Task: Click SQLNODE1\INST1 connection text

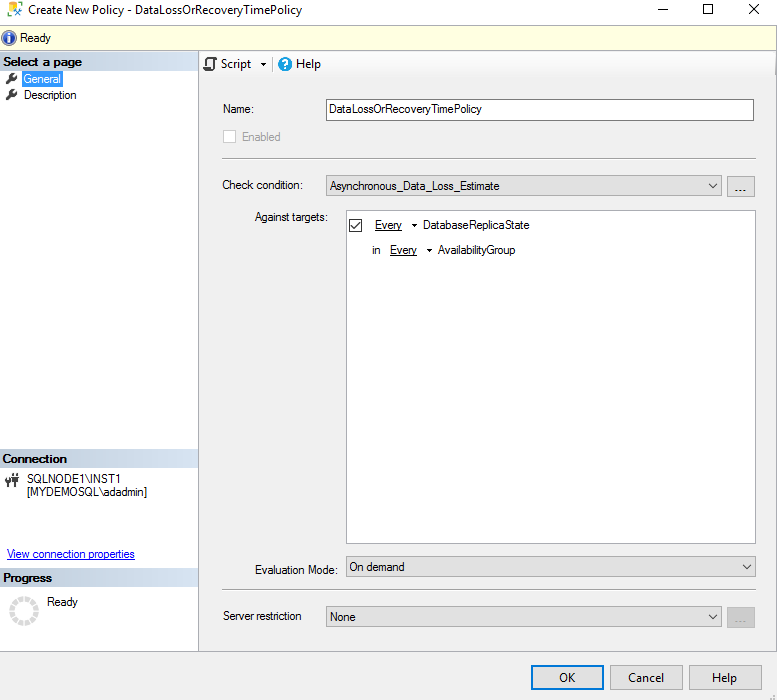Action: [x=74, y=479]
